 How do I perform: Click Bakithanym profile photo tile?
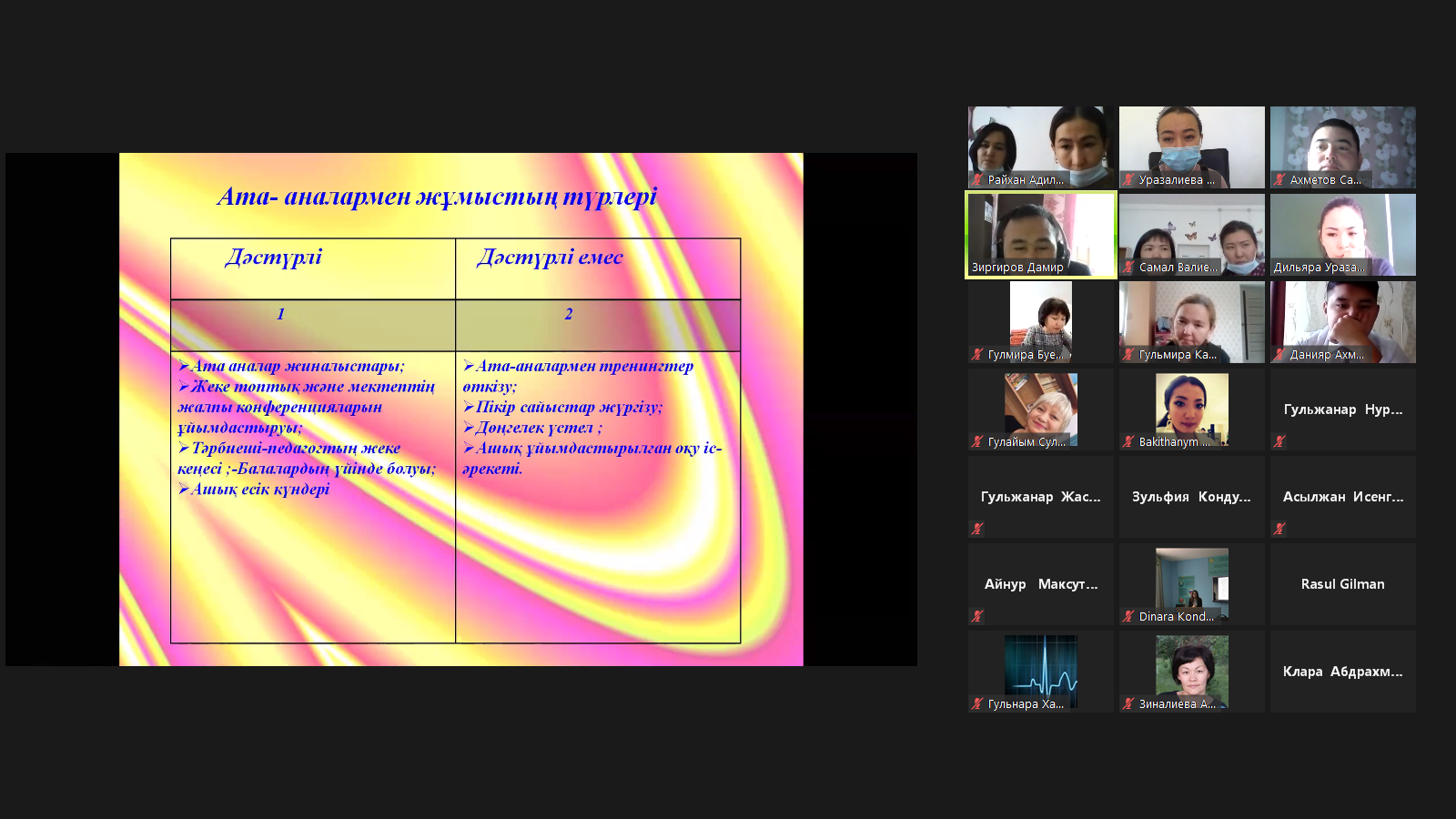(1191, 405)
